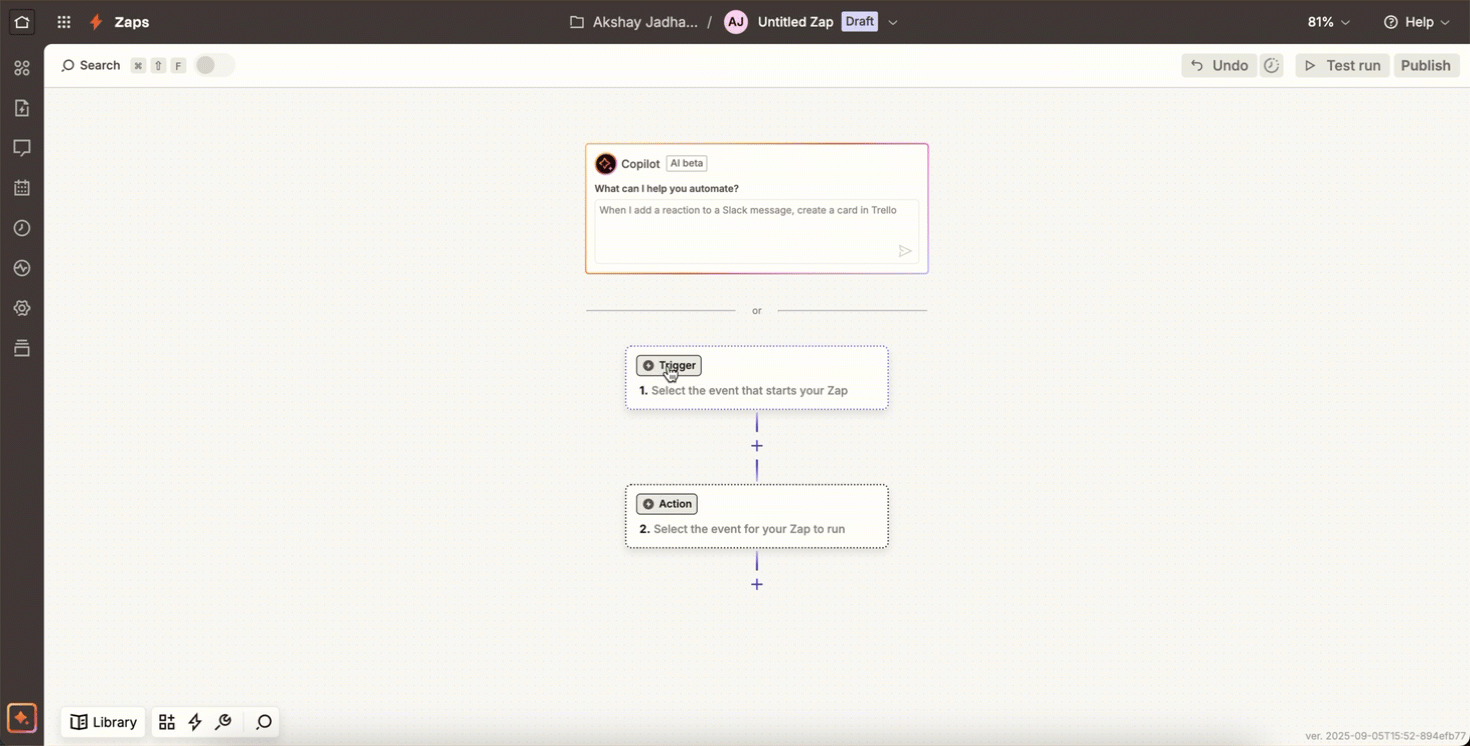The width and height of the screenshot is (1470, 746).
Task: Open the activity status sidebar icon
Action: [22, 268]
